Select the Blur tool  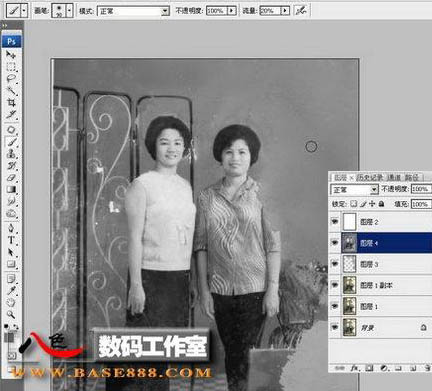pyautogui.click(x=11, y=201)
